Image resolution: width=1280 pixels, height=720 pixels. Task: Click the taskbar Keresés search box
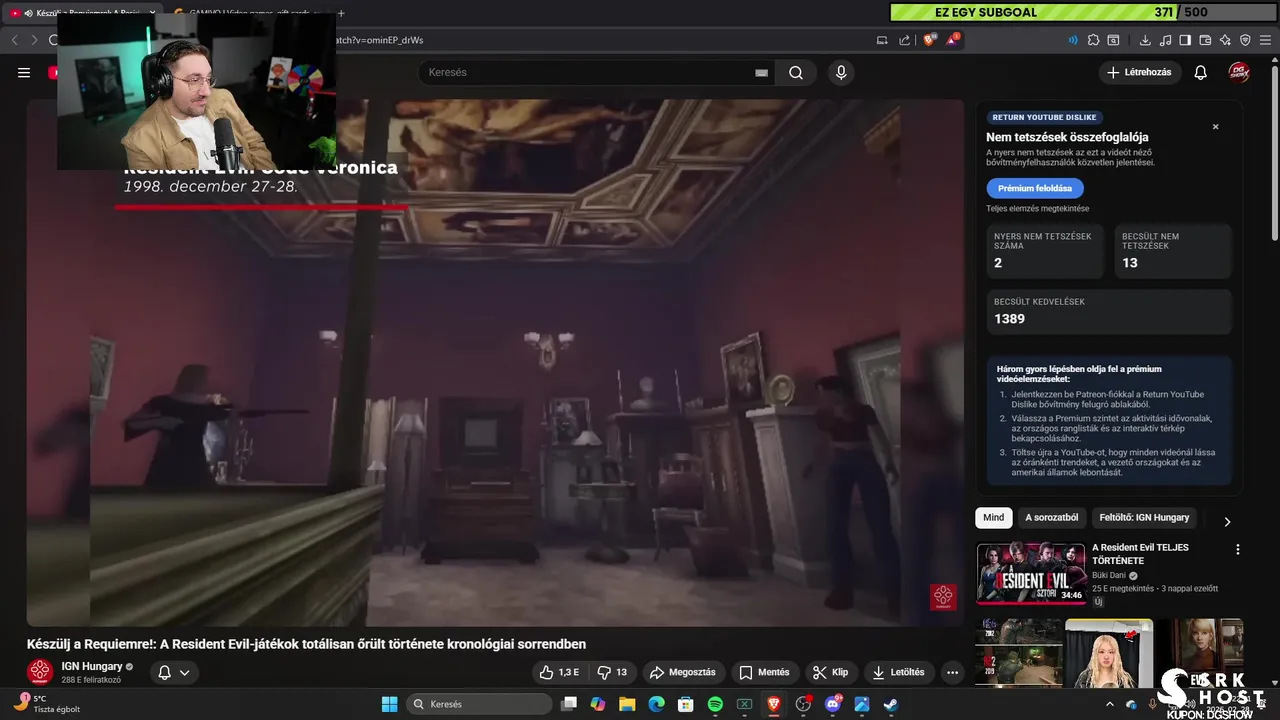point(479,704)
